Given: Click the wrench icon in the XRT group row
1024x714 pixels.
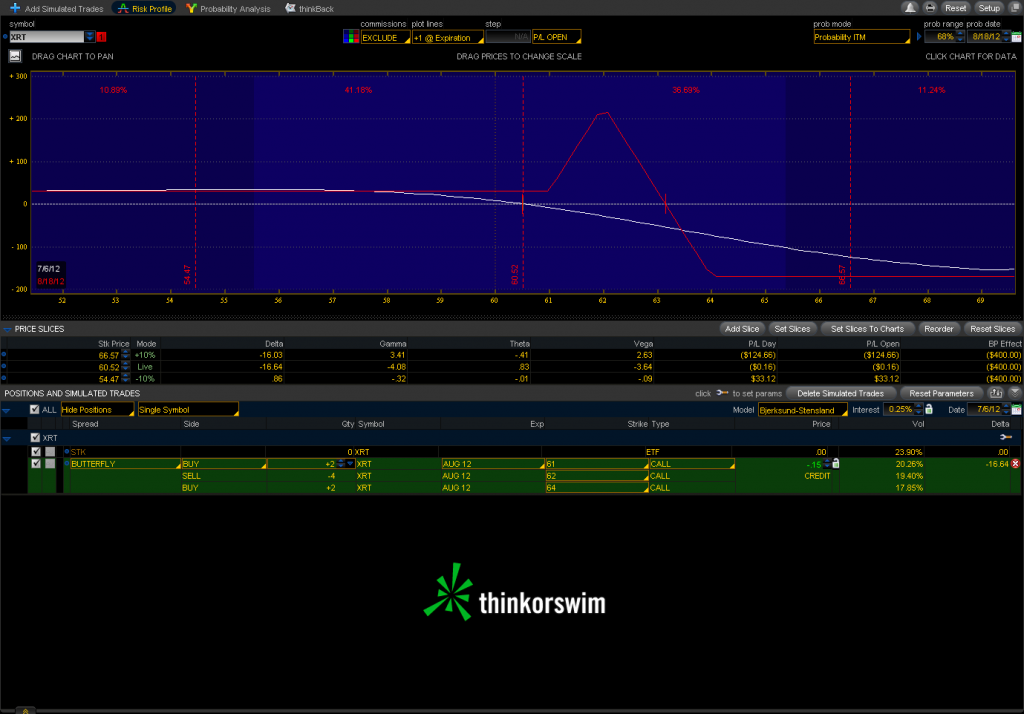Looking at the screenshot, I should pos(1006,438).
